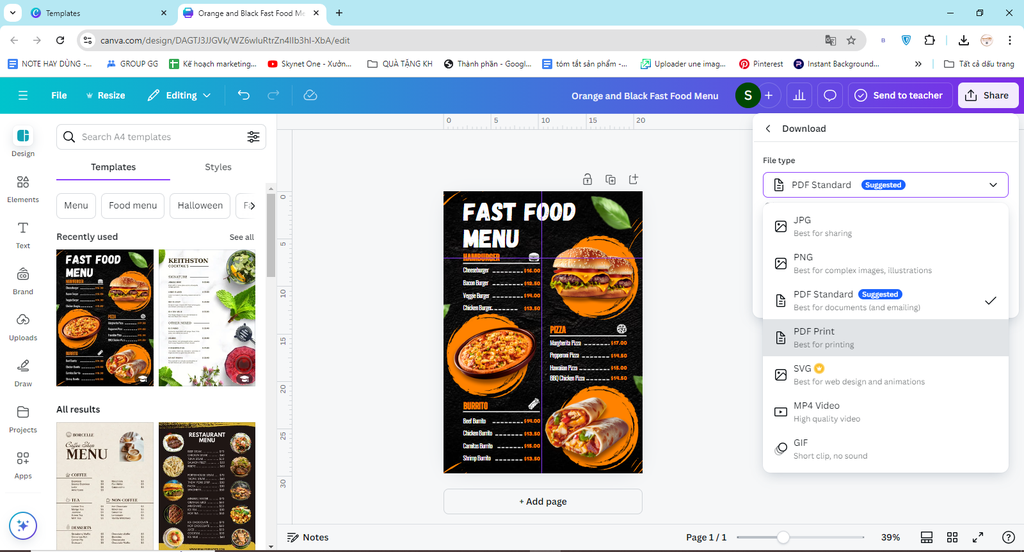Choose GIF file type
The image size is (1024, 552).
(886, 449)
